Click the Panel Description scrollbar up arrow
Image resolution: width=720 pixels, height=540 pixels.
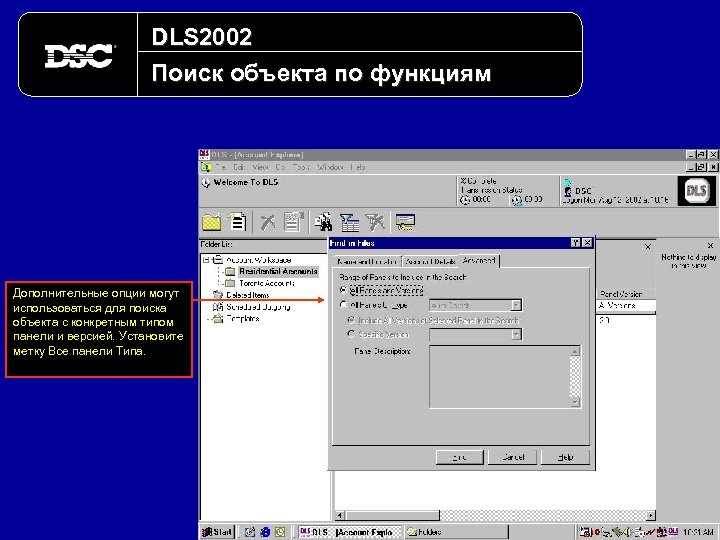pyautogui.click(x=575, y=351)
